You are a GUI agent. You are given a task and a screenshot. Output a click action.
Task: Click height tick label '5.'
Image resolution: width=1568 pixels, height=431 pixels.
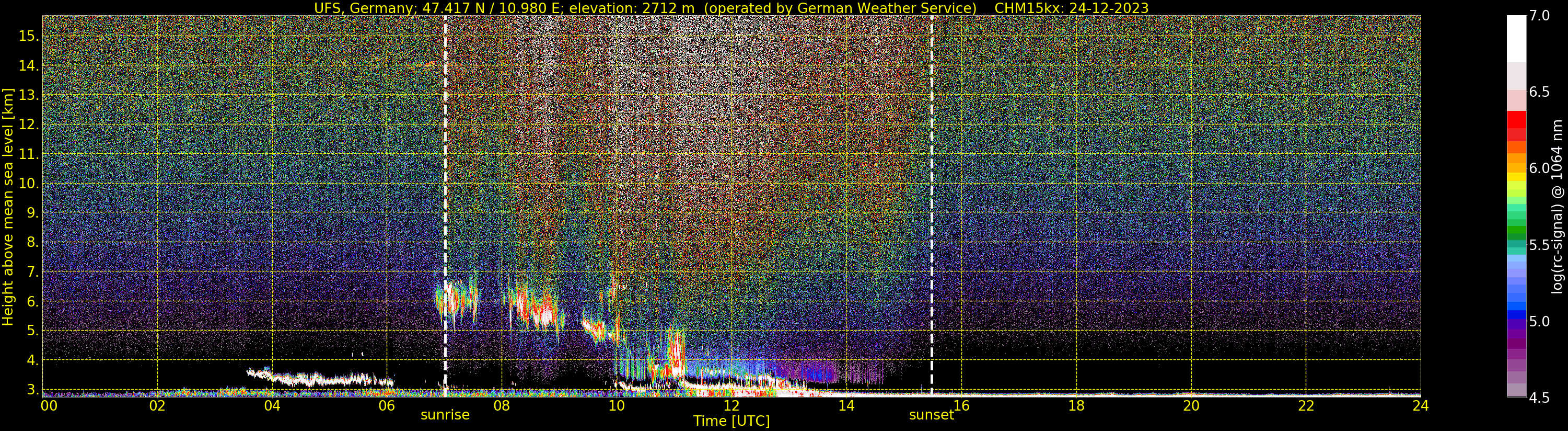[x=33, y=331]
